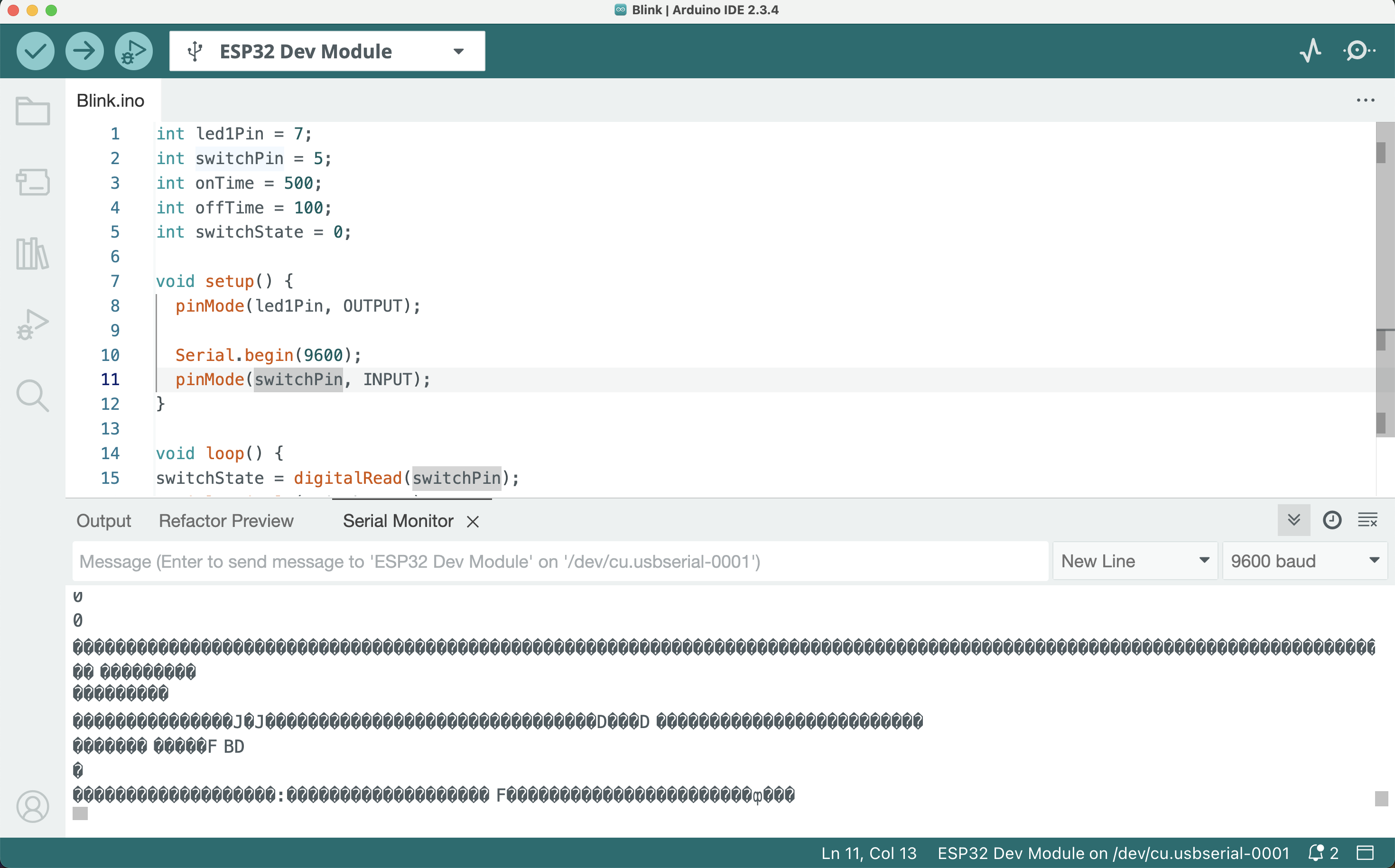The width and height of the screenshot is (1395, 868).
Task: Click the serial message input field
Action: (x=560, y=561)
